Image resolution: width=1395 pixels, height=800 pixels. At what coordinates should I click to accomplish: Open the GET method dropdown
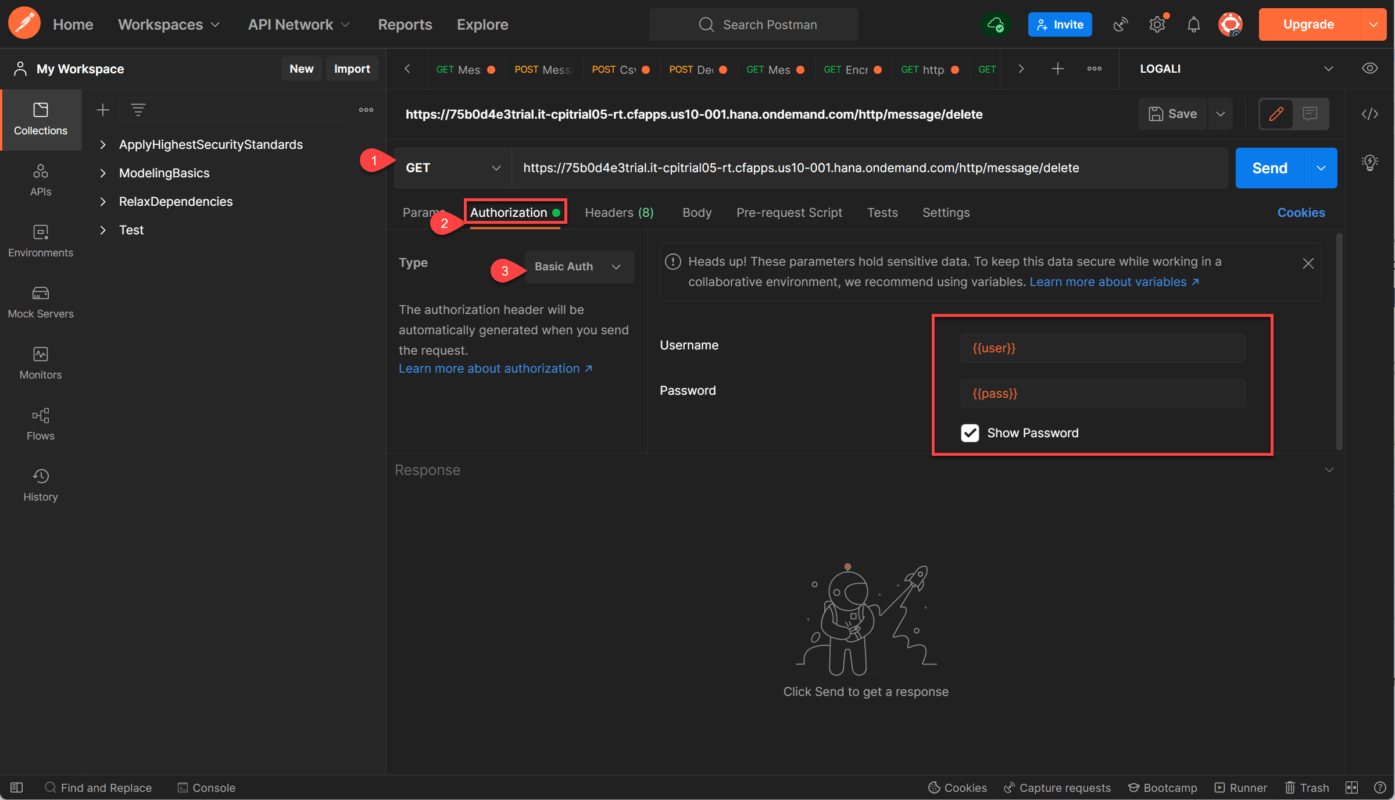[452, 168]
